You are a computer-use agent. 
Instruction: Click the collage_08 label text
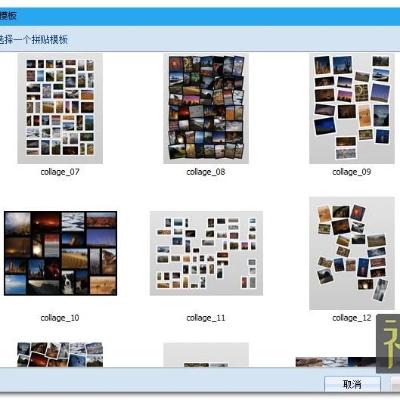click(x=206, y=172)
